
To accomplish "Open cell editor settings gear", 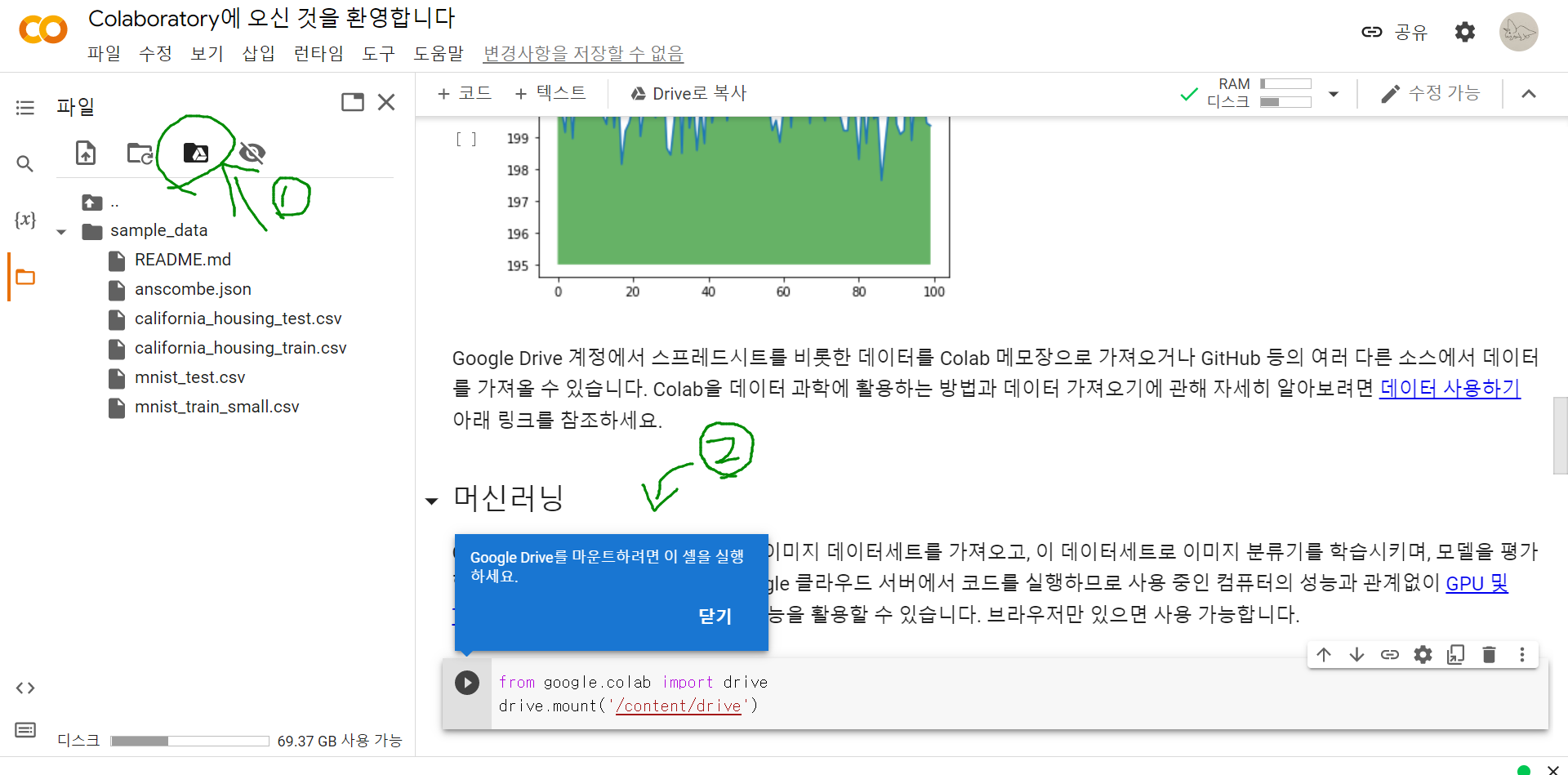I will (1423, 655).
